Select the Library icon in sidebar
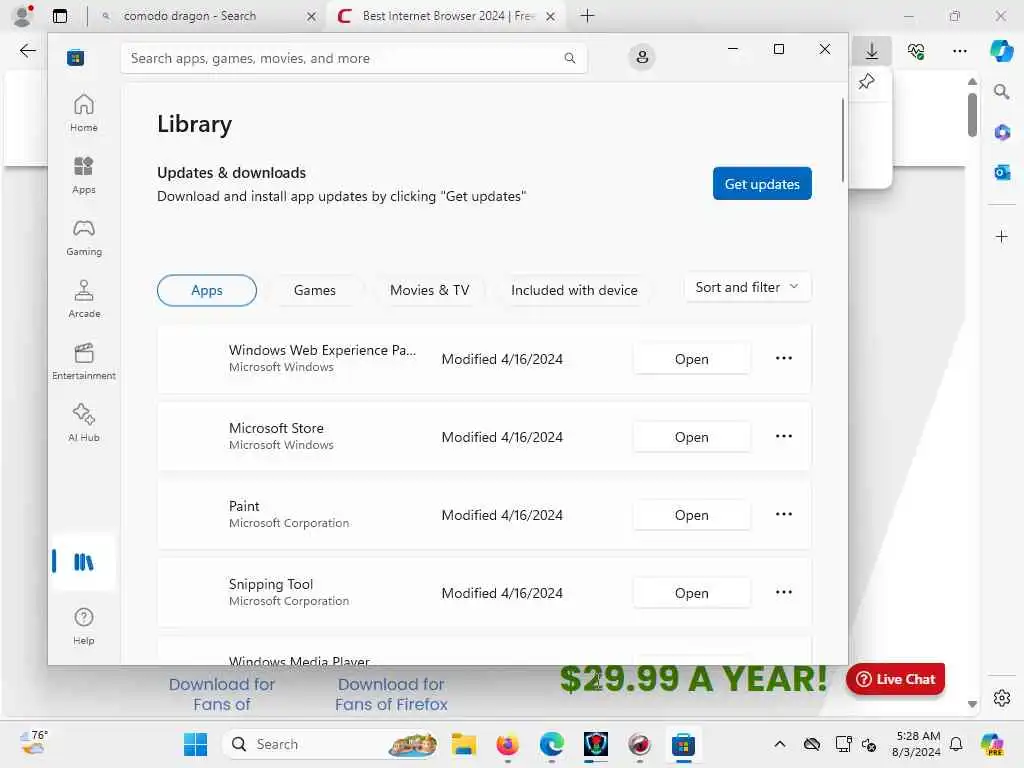 click(84, 562)
